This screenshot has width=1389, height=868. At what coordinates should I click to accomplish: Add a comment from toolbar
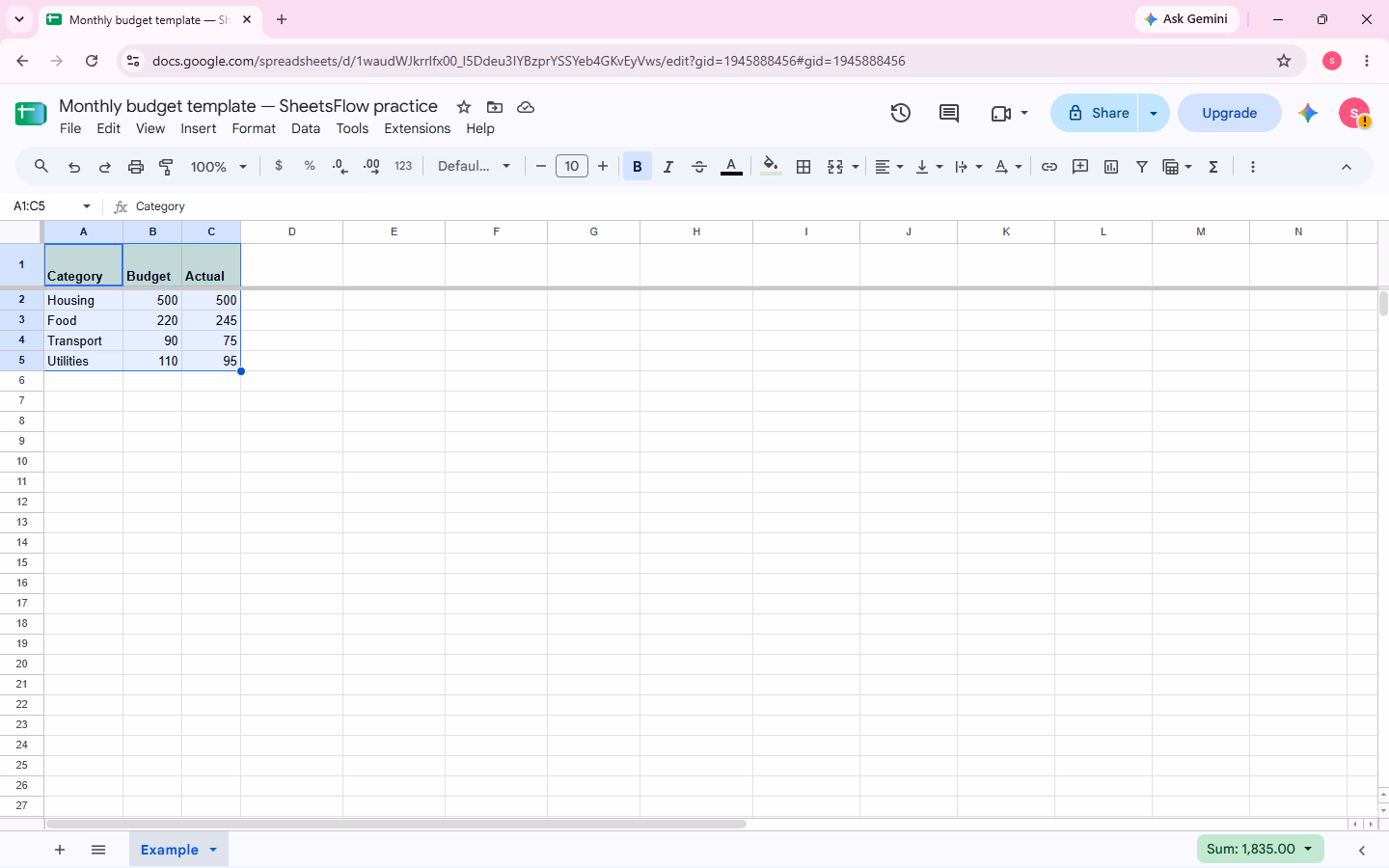1080,167
